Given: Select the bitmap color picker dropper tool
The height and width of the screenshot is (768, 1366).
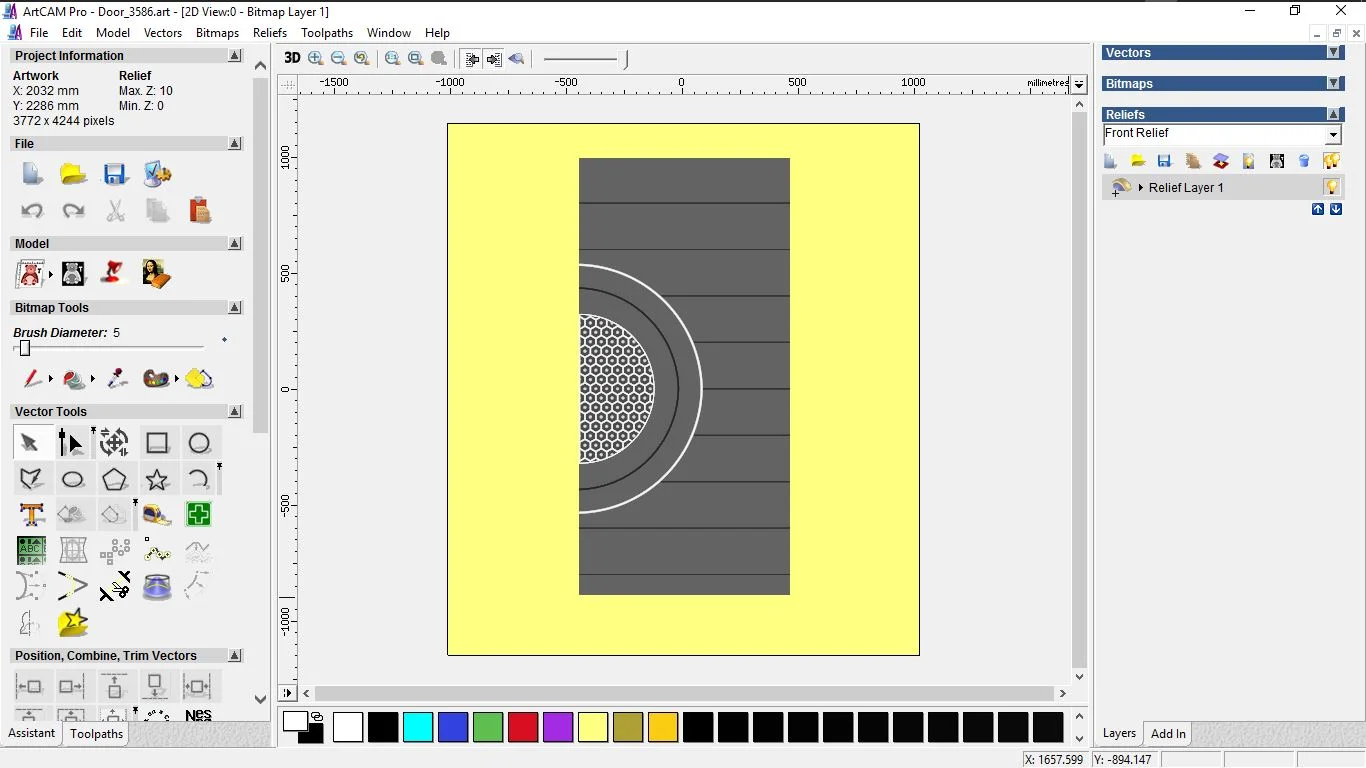Looking at the screenshot, I should pyautogui.click(x=117, y=379).
